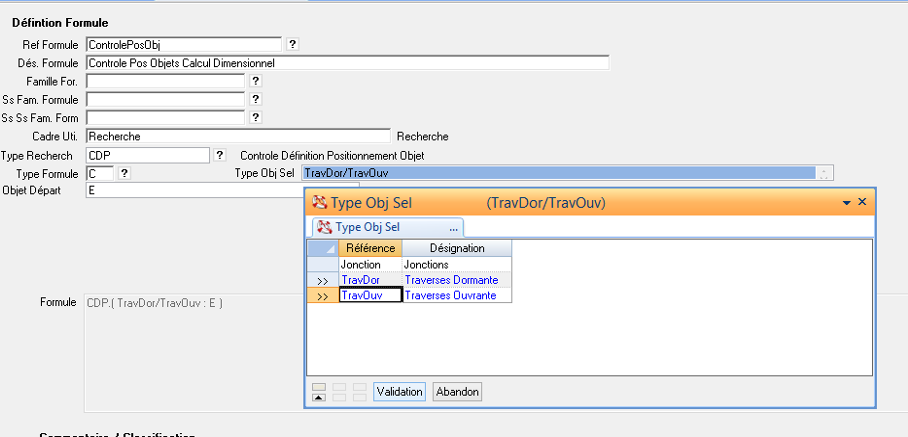The height and width of the screenshot is (437, 908).
Task: Click the help icon beside Ref Formule
Action: (x=292, y=44)
